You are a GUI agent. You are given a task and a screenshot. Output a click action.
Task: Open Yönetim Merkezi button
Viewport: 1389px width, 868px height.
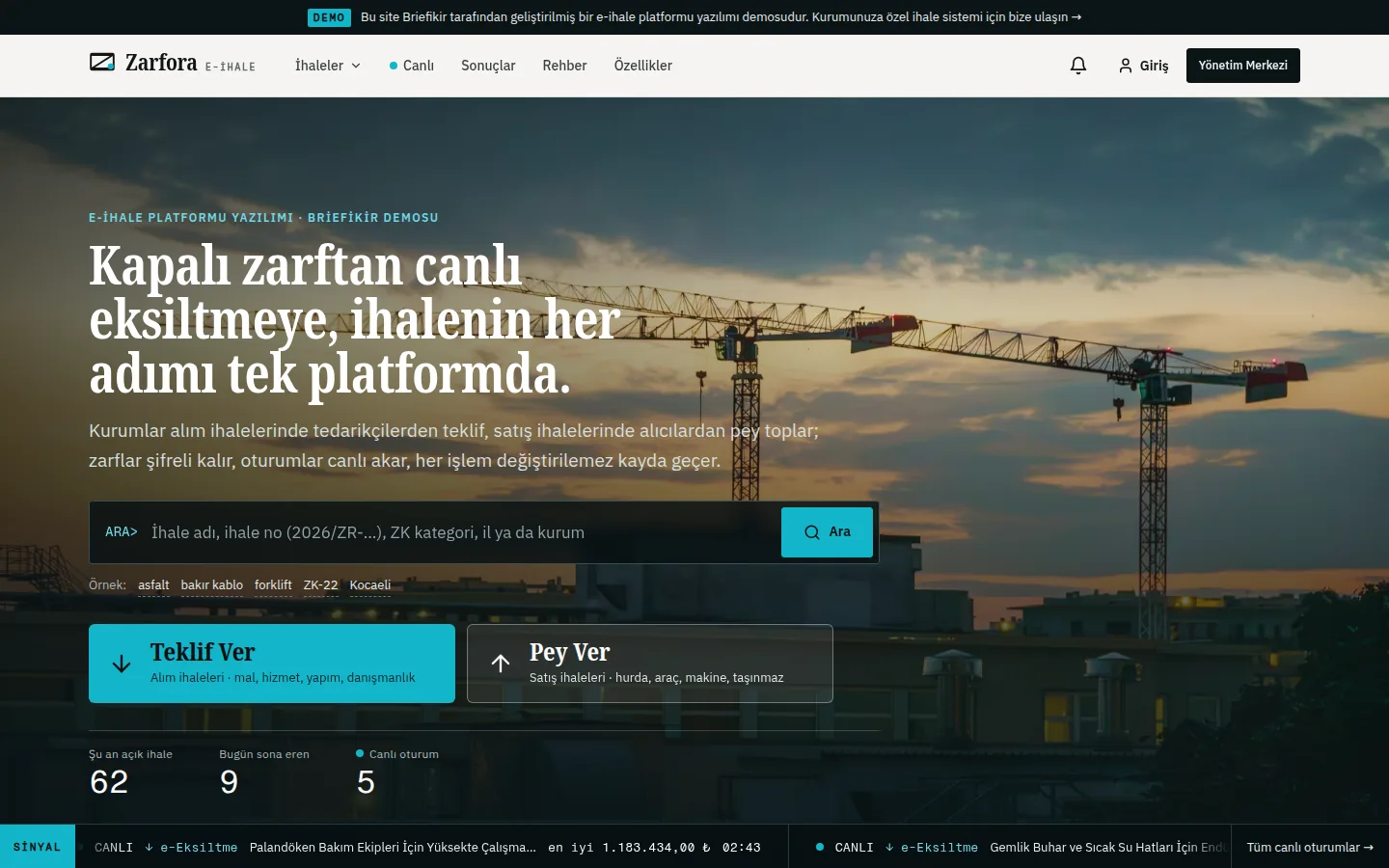(1242, 66)
